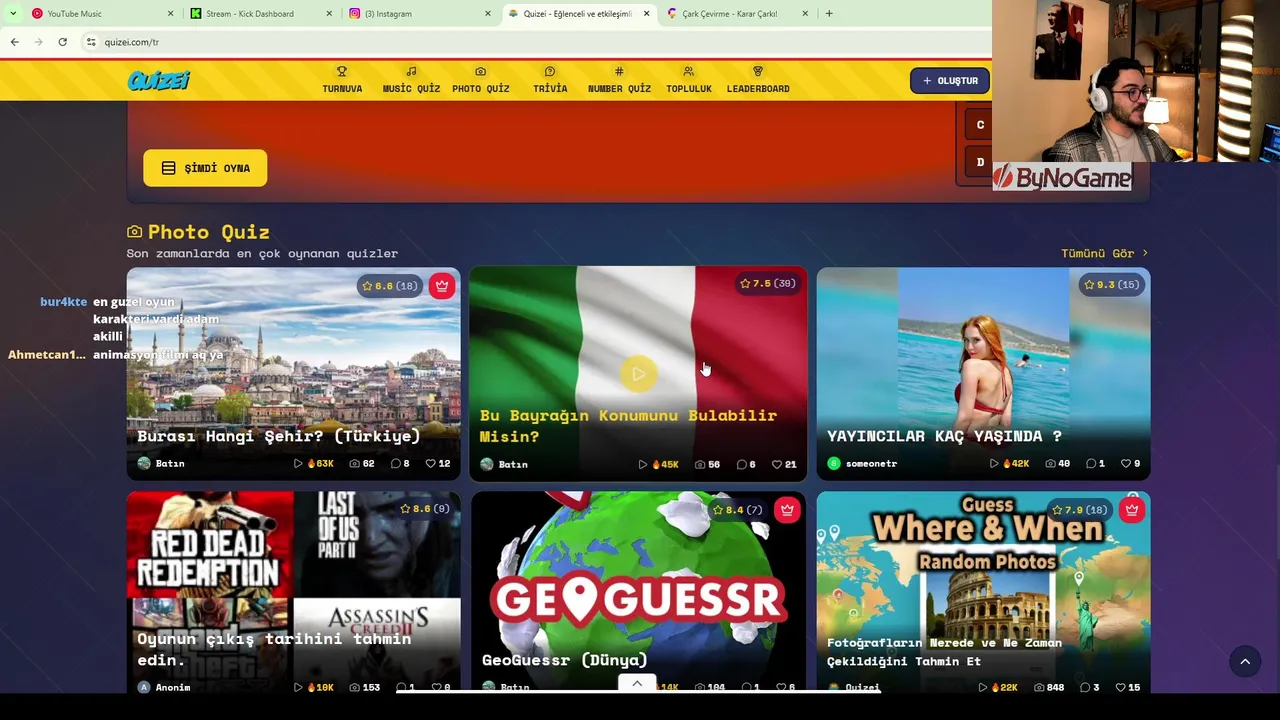This screenshot has width=1280, height=720.
Task: Click crown badge on Where & When card
Action: 1131,510
